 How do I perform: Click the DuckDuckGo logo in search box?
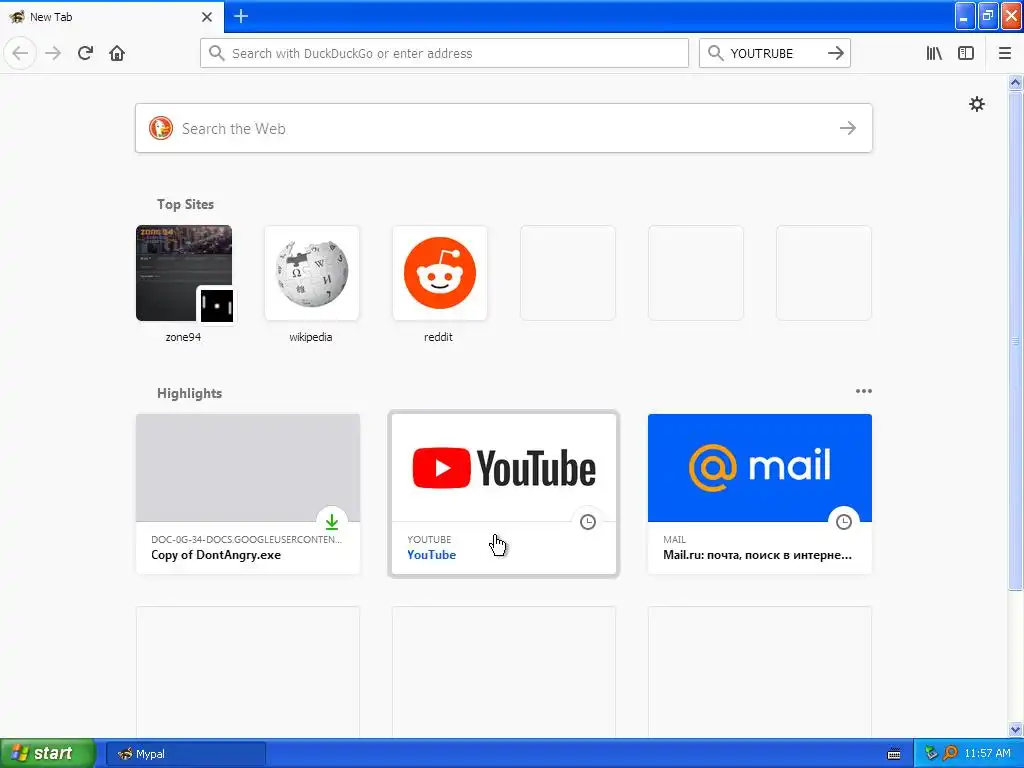click(x=161, y=128)
